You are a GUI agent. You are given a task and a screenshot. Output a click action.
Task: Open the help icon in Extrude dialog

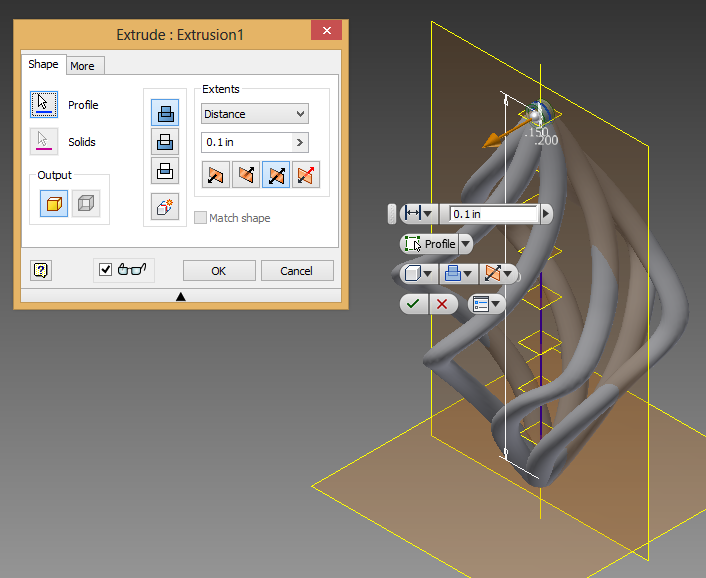41,271
